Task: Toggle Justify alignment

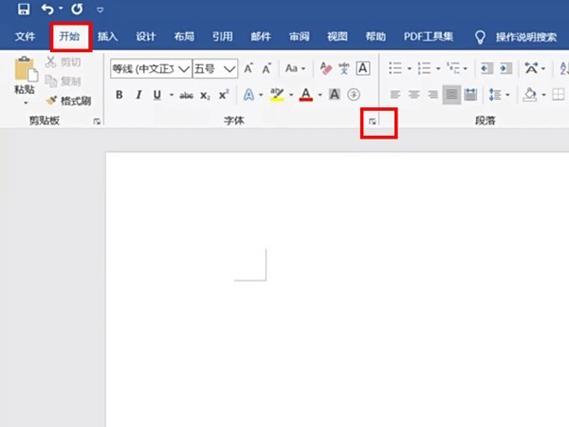Action: (x=452, y=95)
